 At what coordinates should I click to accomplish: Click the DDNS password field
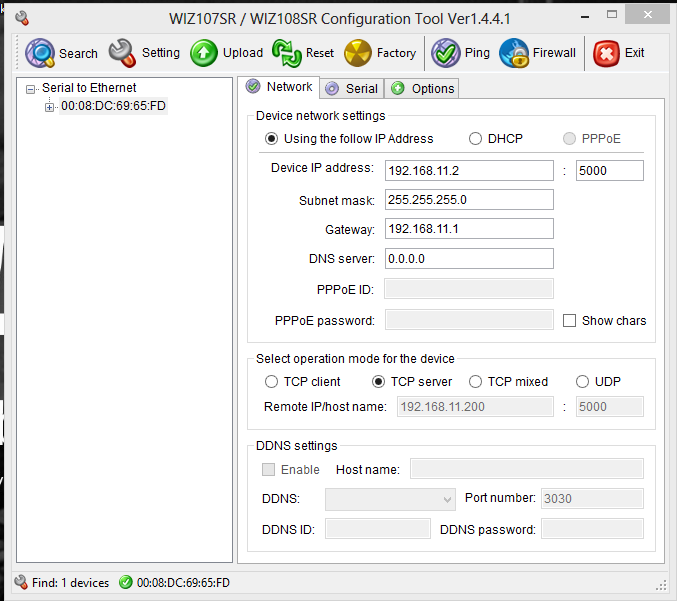(592, 528)
